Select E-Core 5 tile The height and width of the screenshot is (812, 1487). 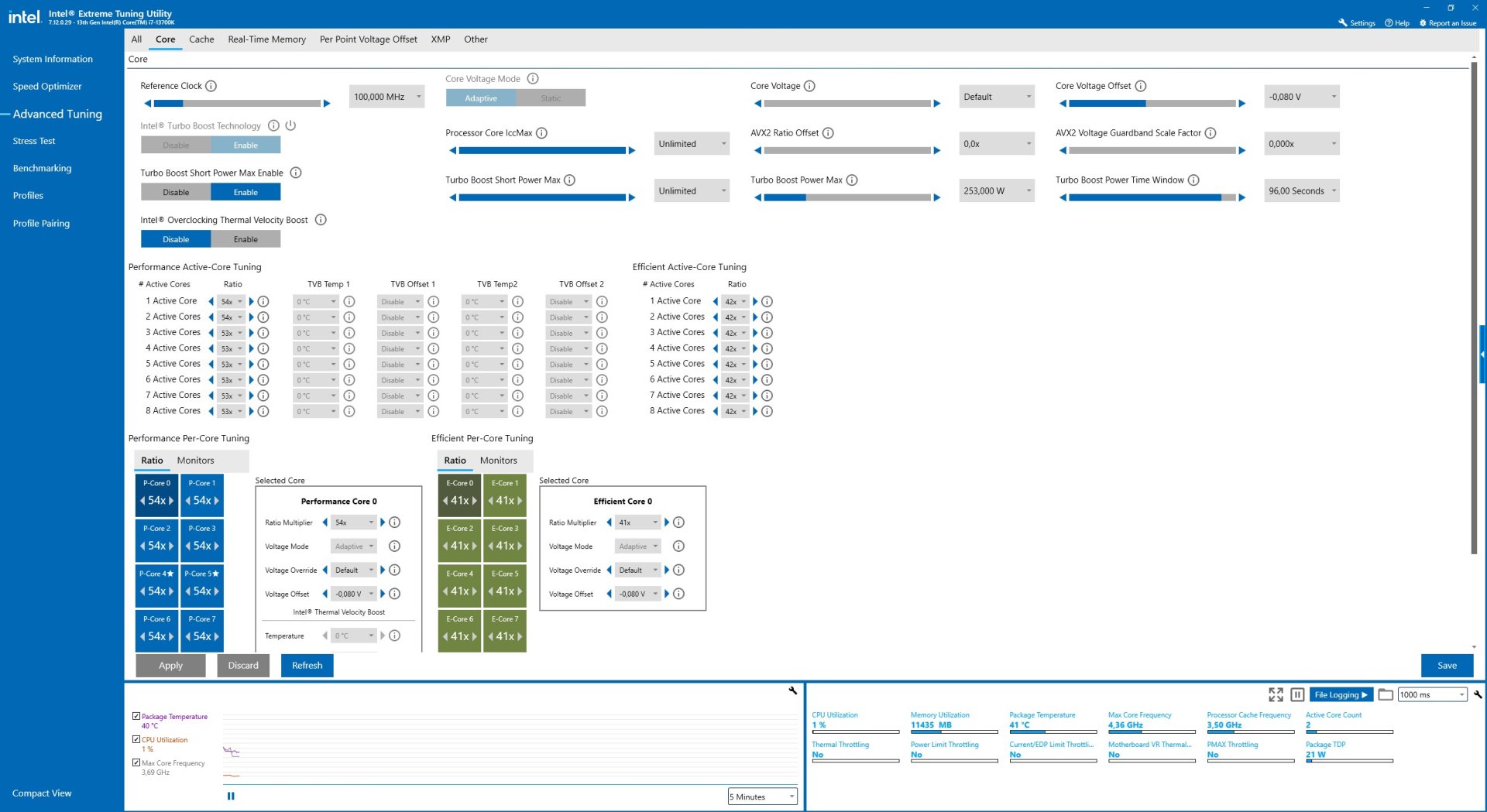click(505, 584)
